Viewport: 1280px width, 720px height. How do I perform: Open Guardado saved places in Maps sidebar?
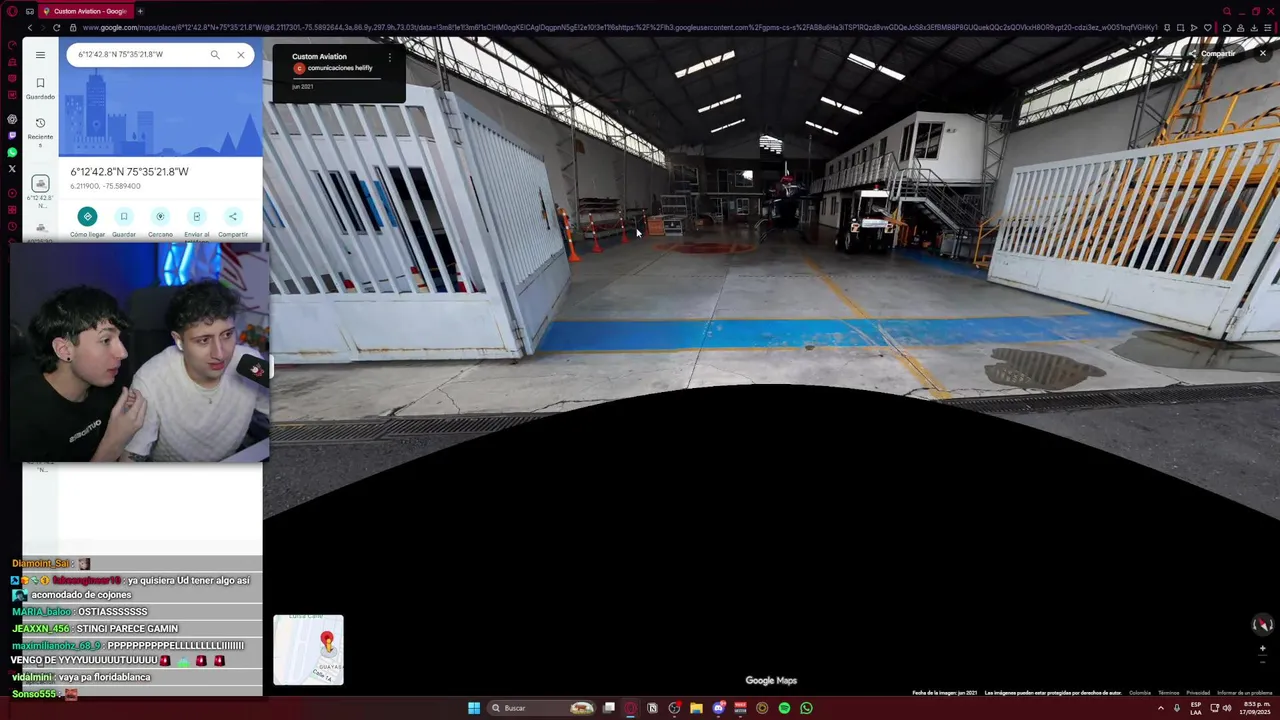[40, 88]
